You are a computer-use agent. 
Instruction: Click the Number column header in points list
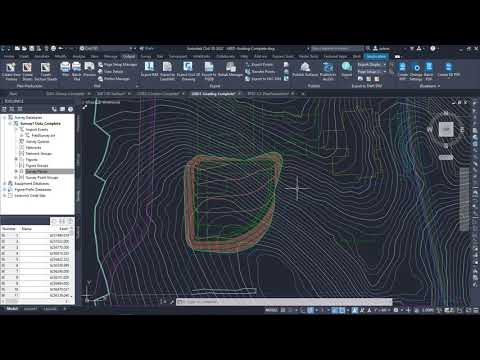[x=9, y=229]
